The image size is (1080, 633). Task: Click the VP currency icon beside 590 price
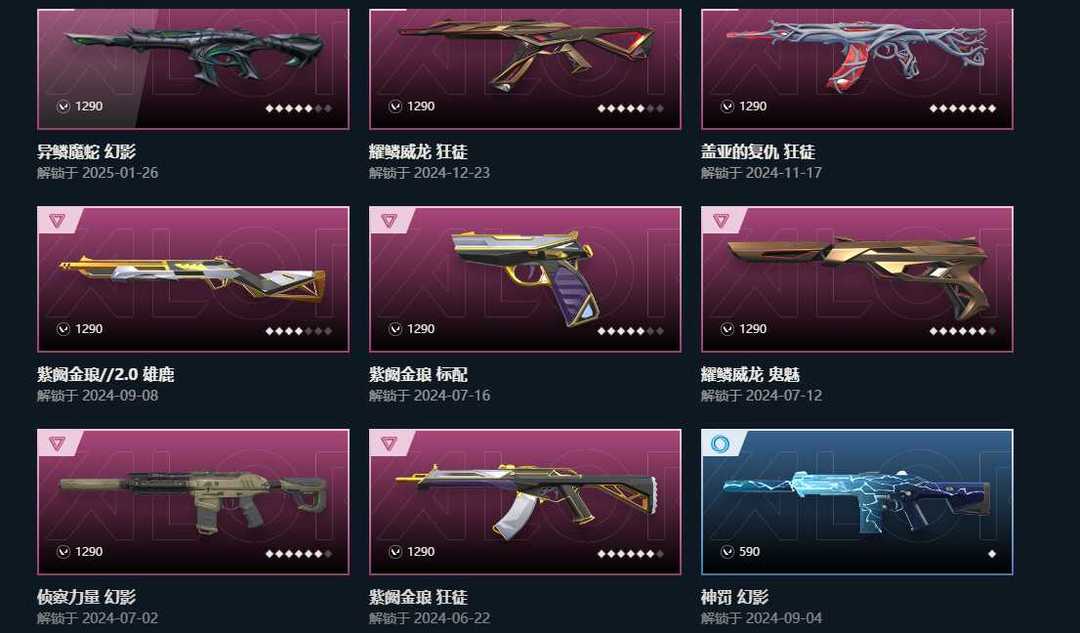727,552
